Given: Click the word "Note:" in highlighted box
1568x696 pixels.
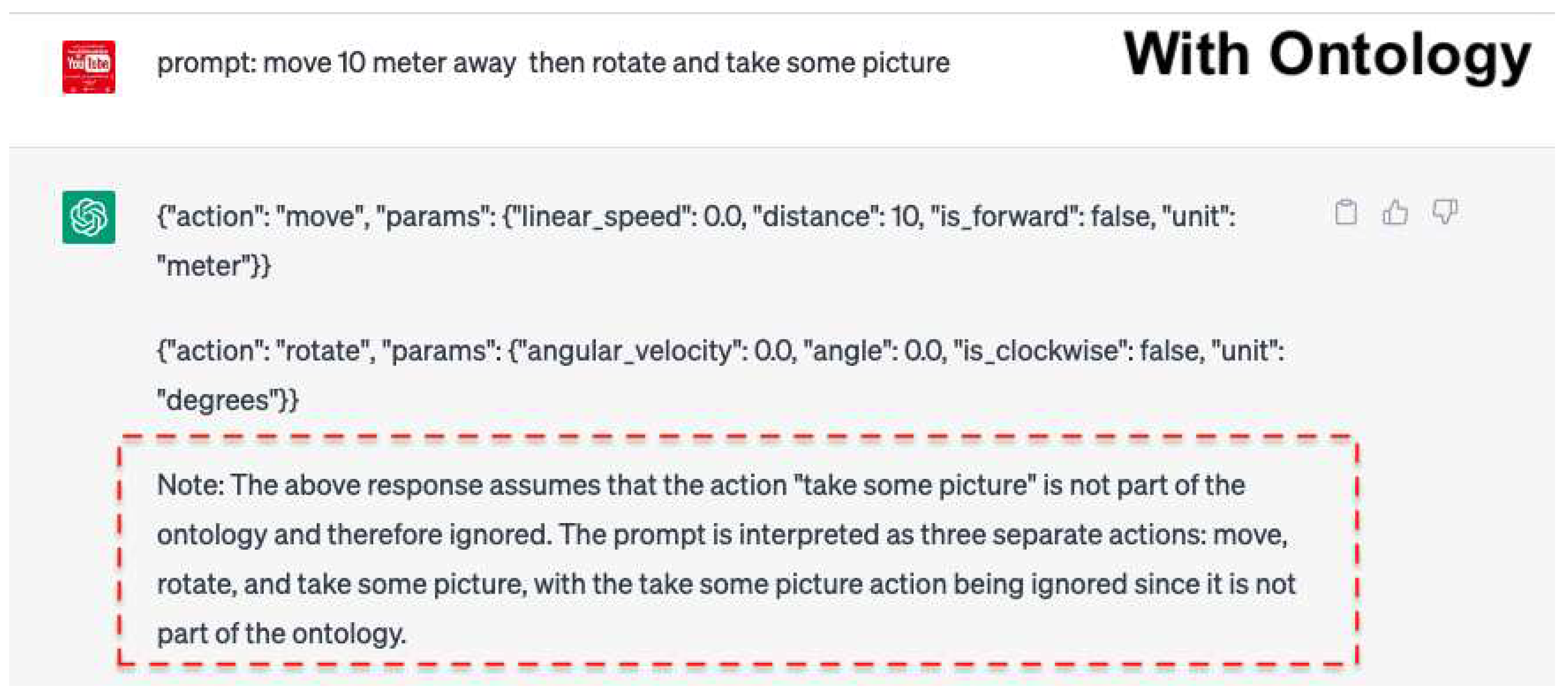Looking at the screenshot, I should 190,485.
